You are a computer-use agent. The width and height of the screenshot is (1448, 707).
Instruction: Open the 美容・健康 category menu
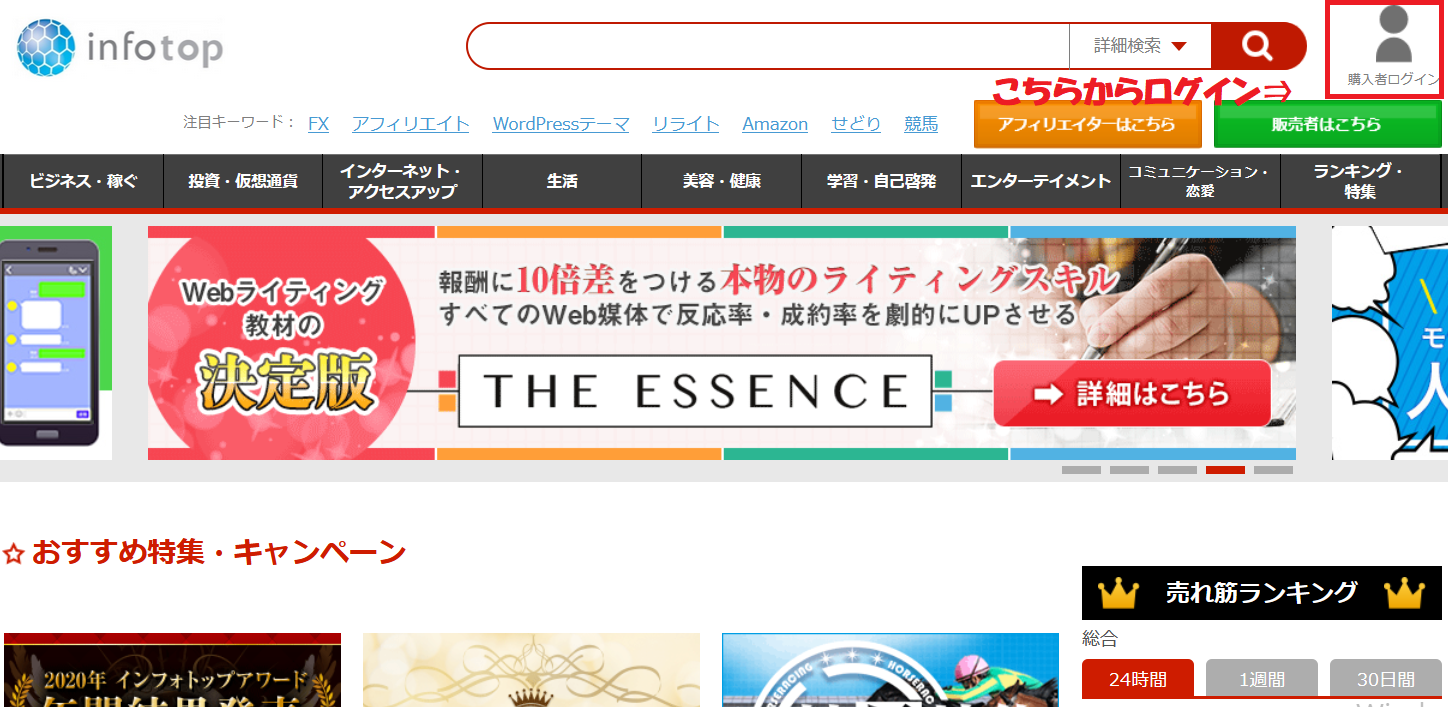click(722, 181)
